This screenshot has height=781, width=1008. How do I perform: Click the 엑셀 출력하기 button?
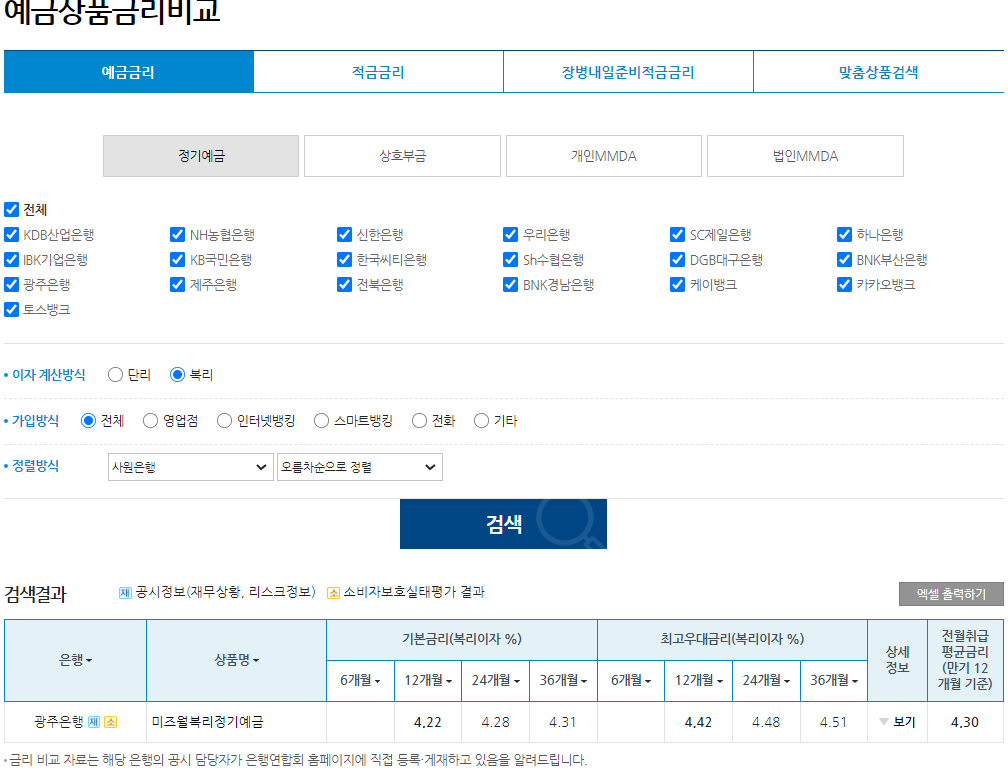coord(951,594)
